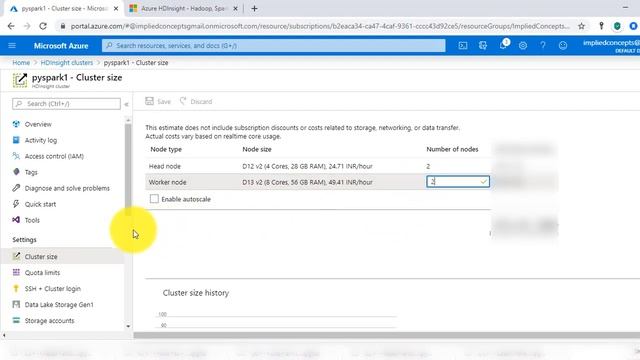
Task: Click the Cluster size history heading
Action: (x=196, y=293)
